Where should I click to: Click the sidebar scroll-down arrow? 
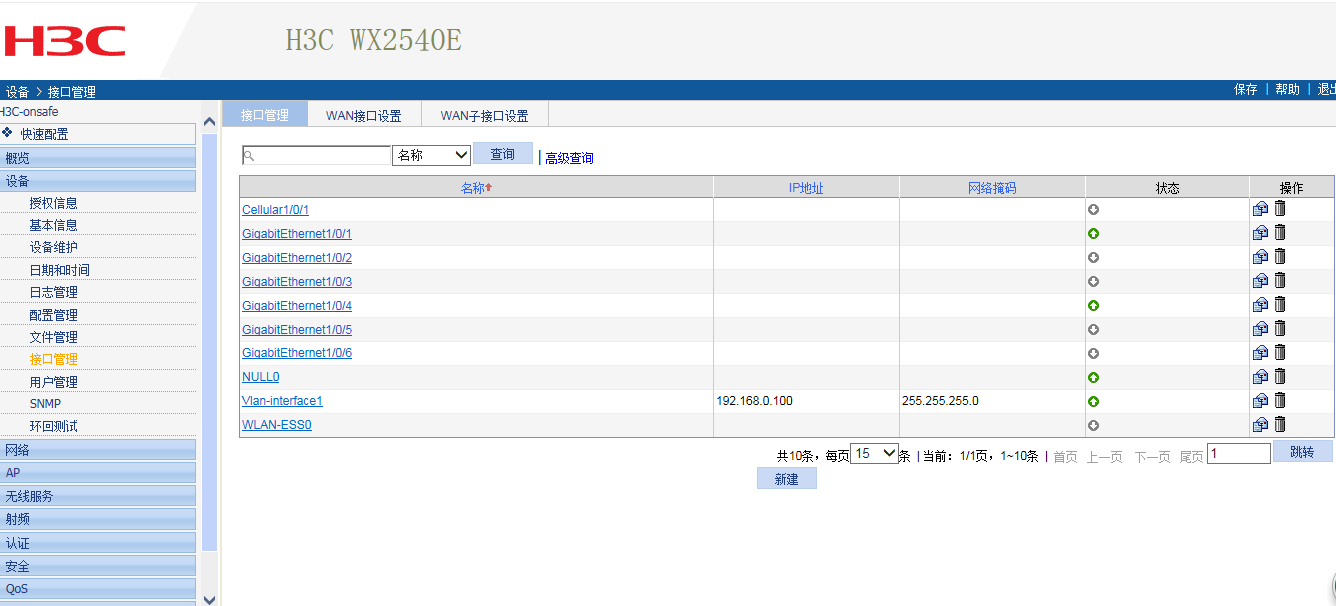[x=209, y=599]
